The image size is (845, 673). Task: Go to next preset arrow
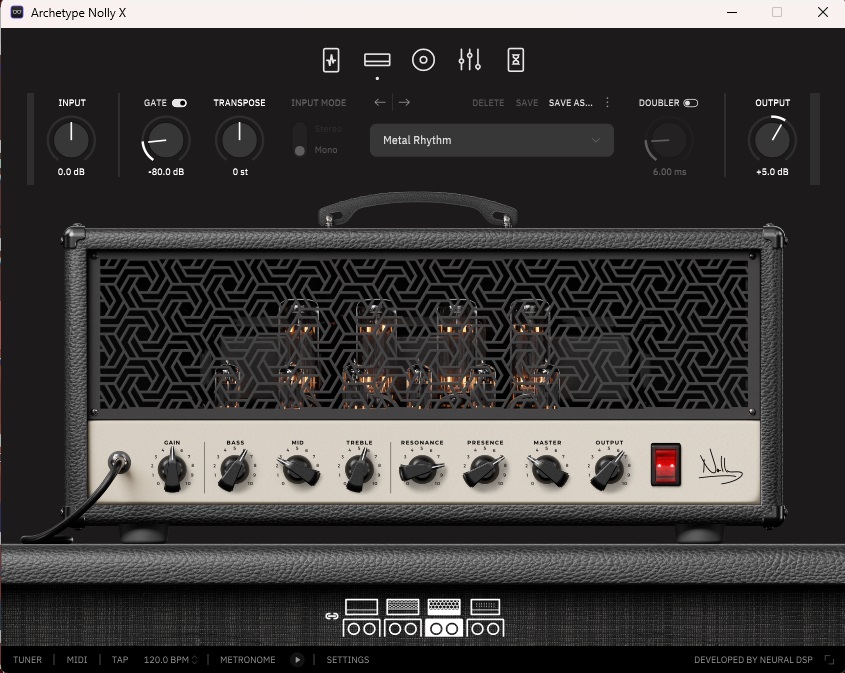[405, 102]
